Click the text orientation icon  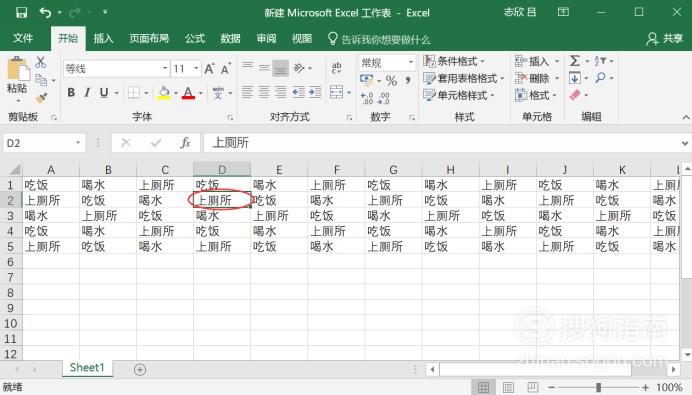pos(299,68)
